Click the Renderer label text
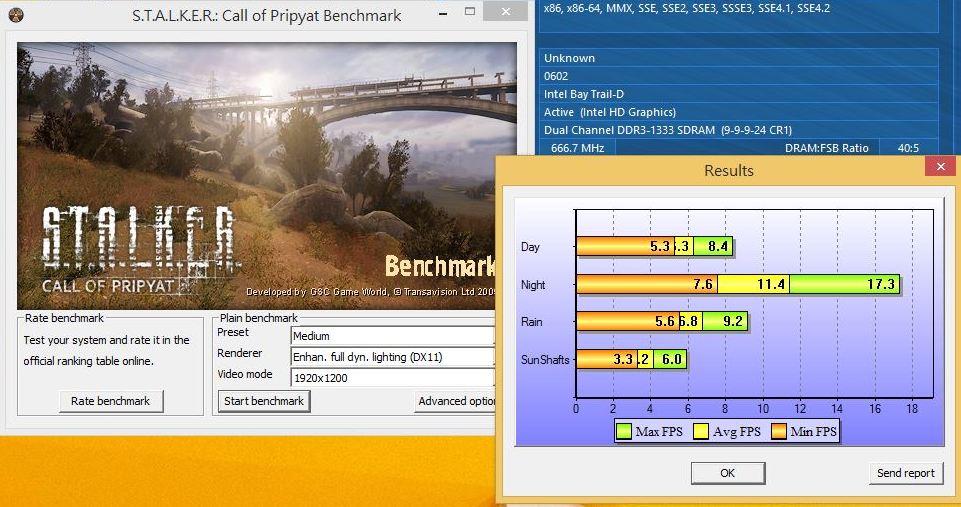This screenshot has width=961, height=507. coord(240,353)
